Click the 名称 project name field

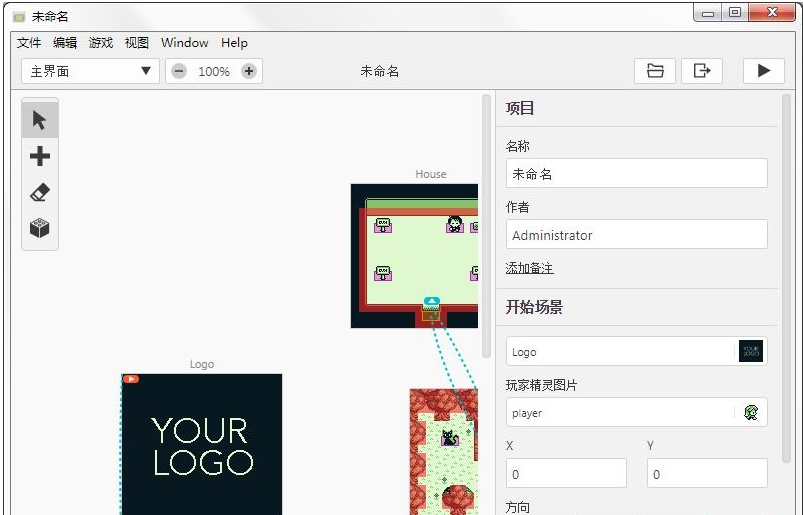637,173
